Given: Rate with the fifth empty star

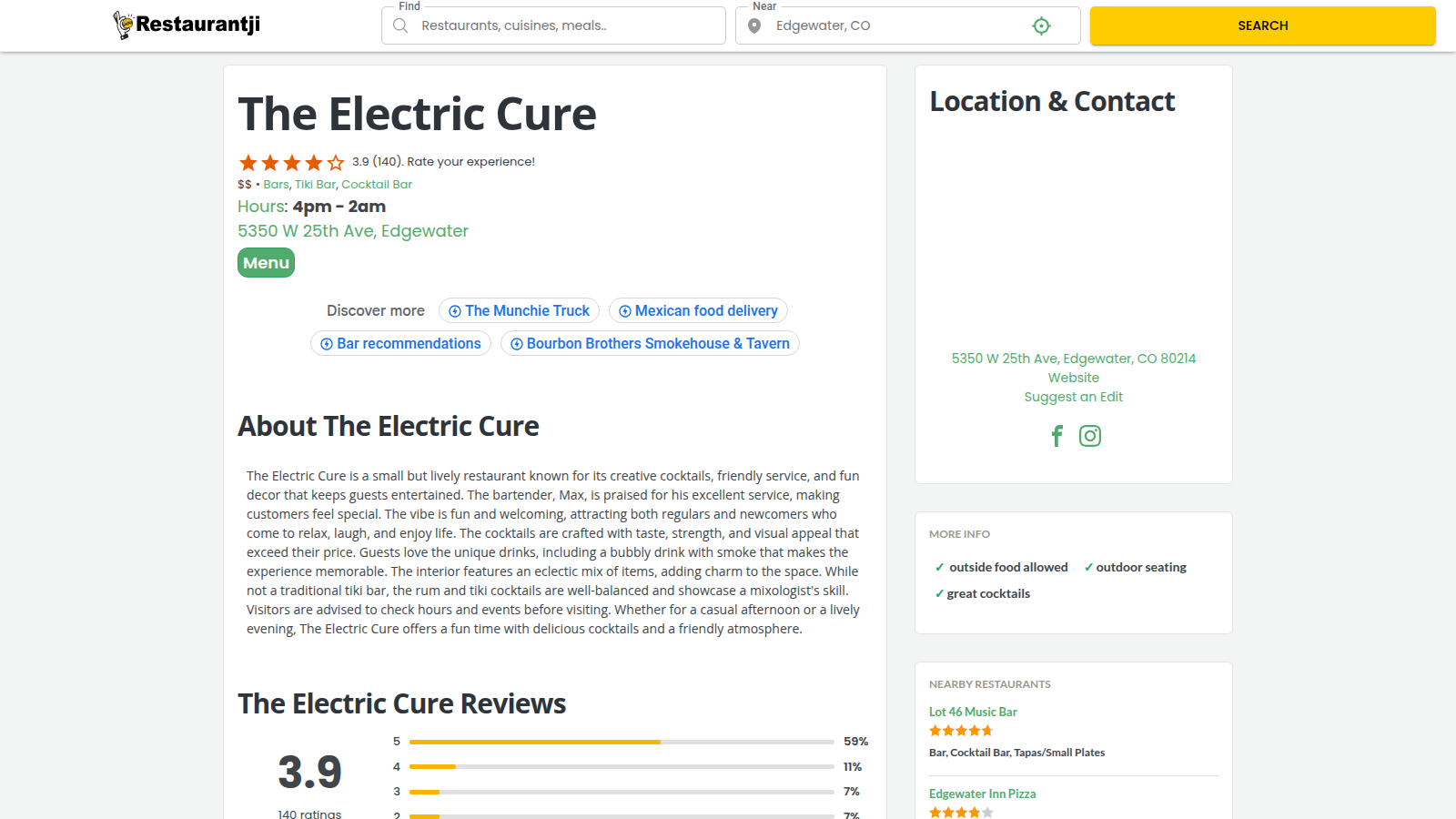Looking at the screenshot, I should point(336,163).
